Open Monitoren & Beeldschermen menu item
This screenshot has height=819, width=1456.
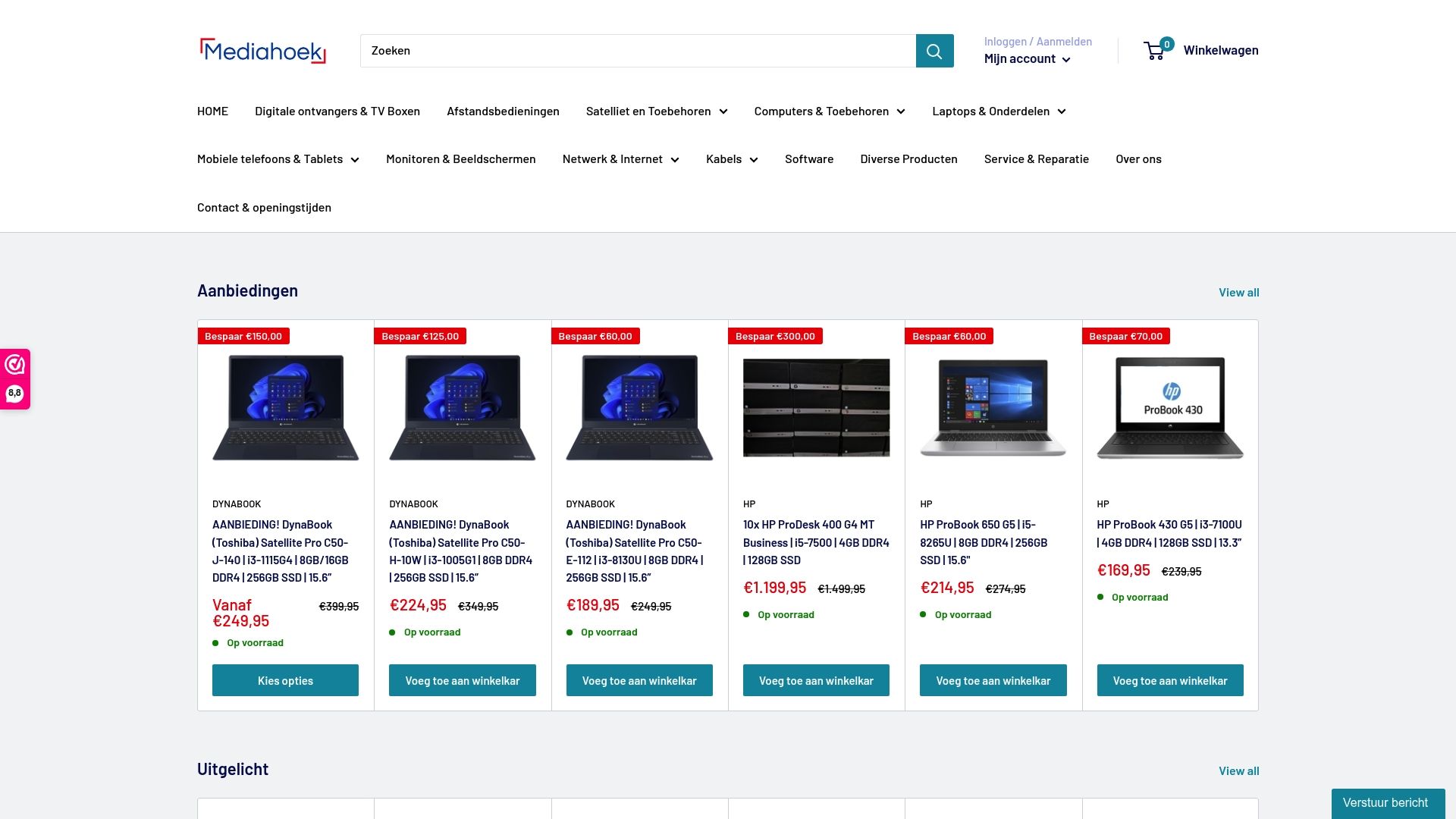click(x=461, y=159)
